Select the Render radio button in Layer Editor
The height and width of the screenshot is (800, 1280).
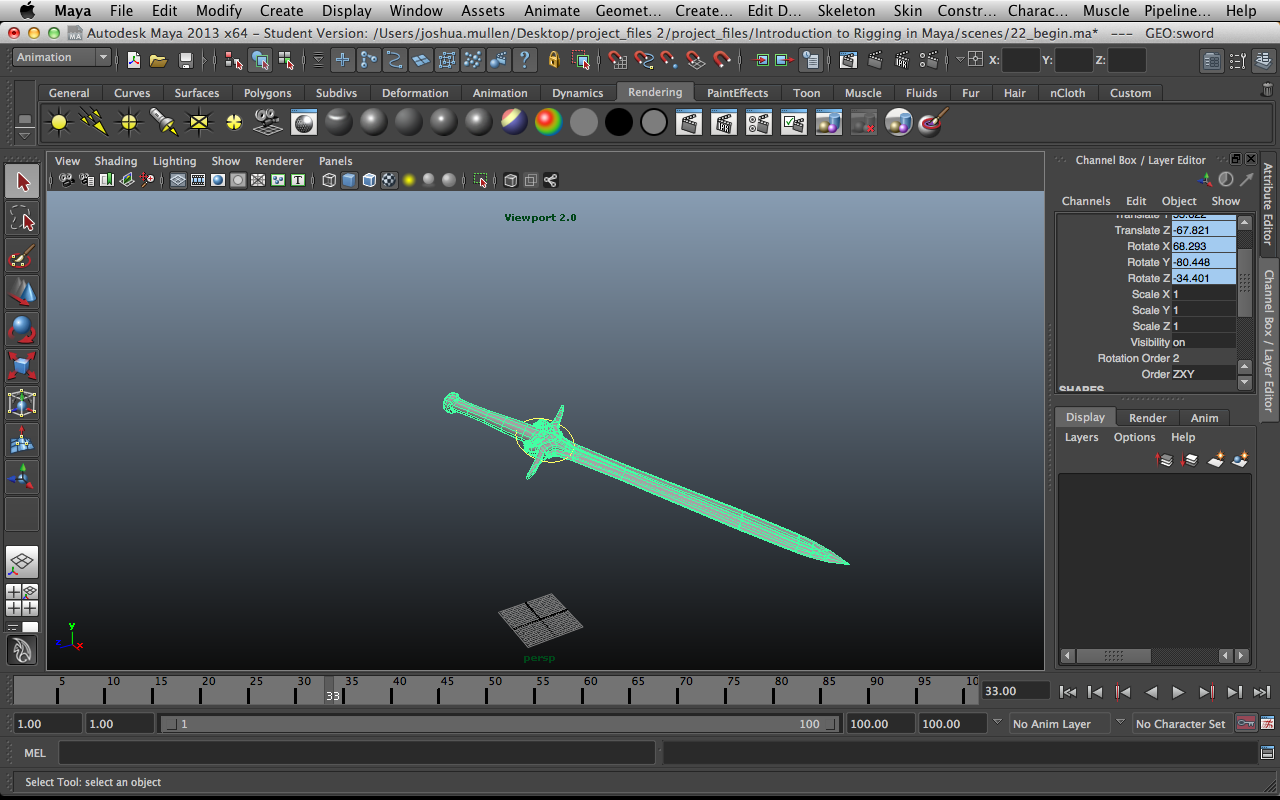[x=1147, y=418]
